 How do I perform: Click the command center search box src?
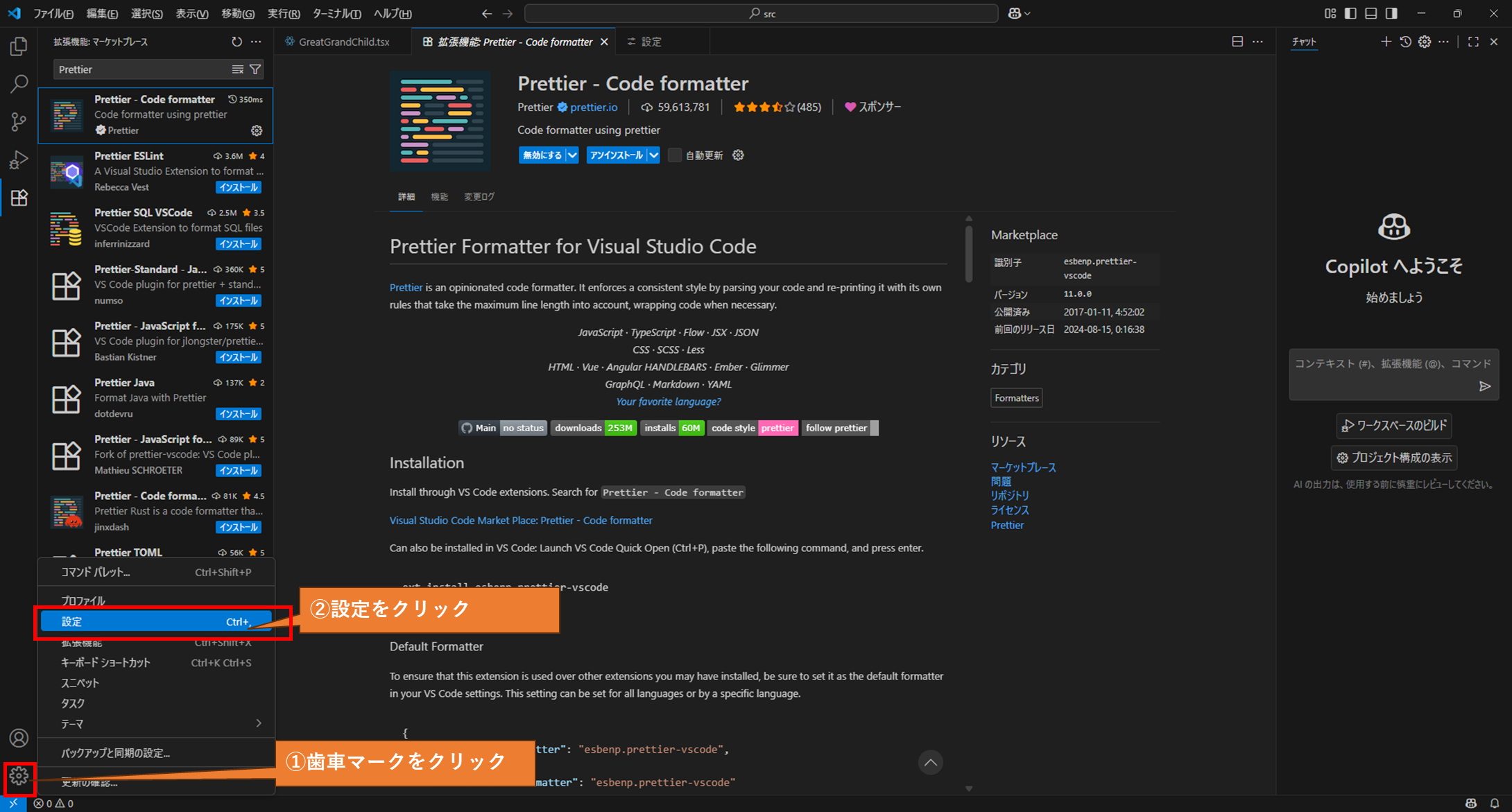point(762,13)
